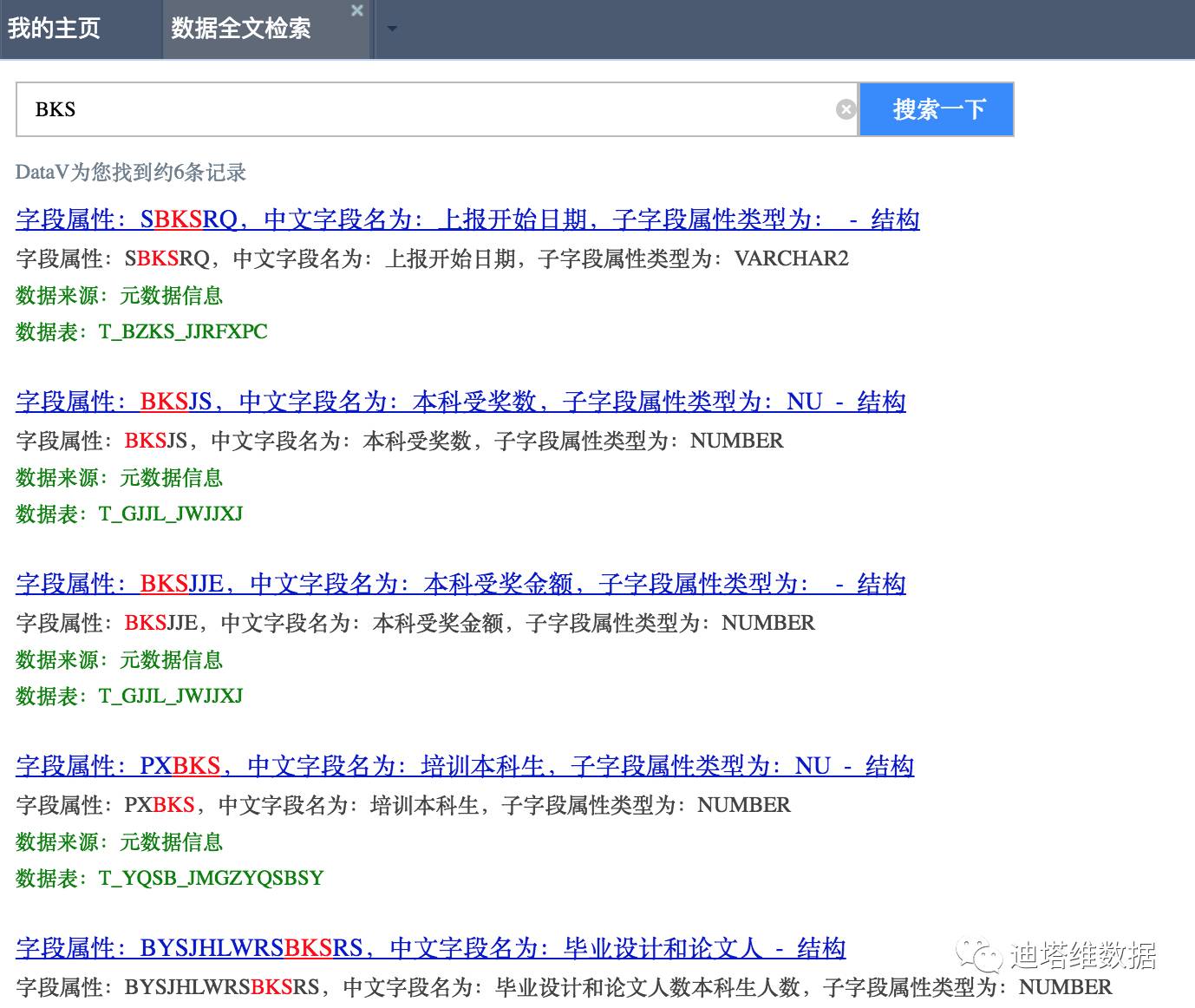Switch to the 我的主页 tab
This screenshot has height=1008, width=1195.
pos(54,29)
